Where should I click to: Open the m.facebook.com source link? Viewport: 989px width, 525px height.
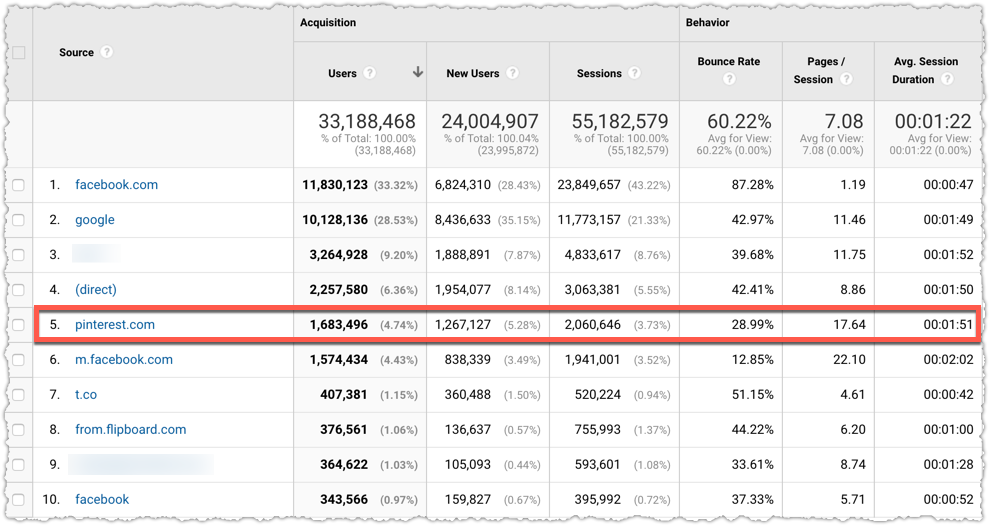pos(124,360)
